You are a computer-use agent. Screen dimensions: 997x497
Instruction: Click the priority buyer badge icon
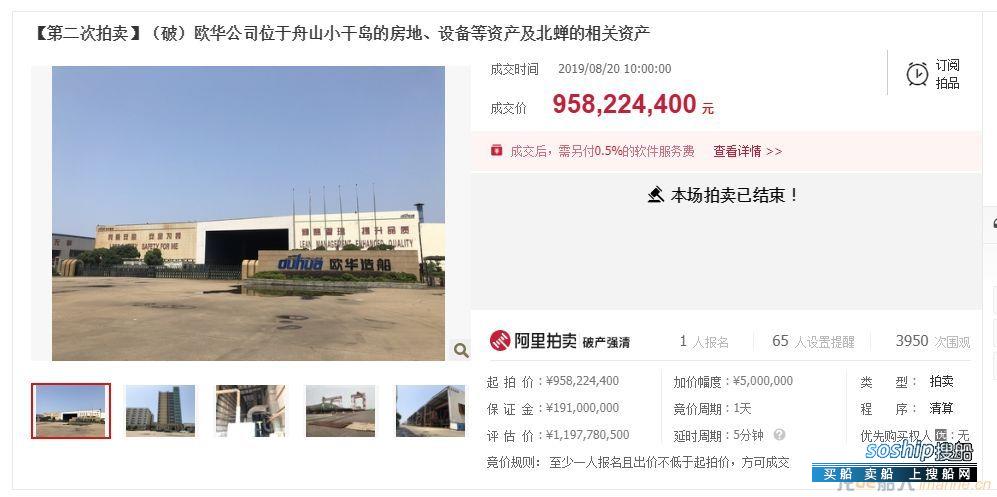[940, 435]
